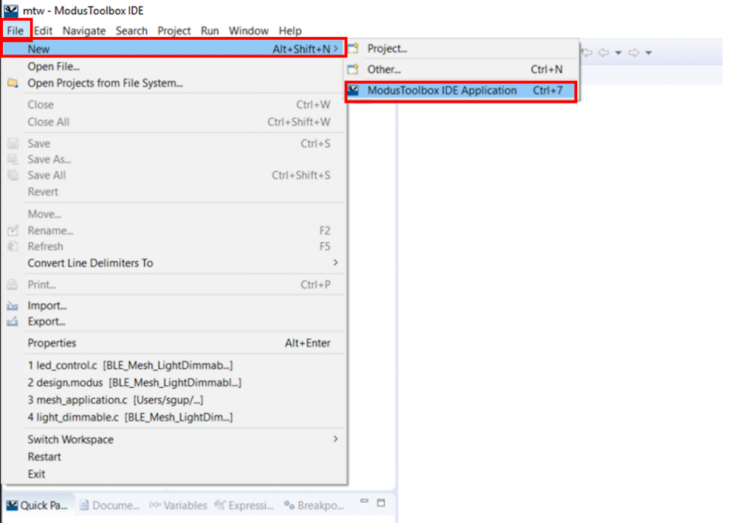Expand Convert Line Delimiters To submenu
Viewport: 748px width, 523px height.
click(x=174, y=263)
